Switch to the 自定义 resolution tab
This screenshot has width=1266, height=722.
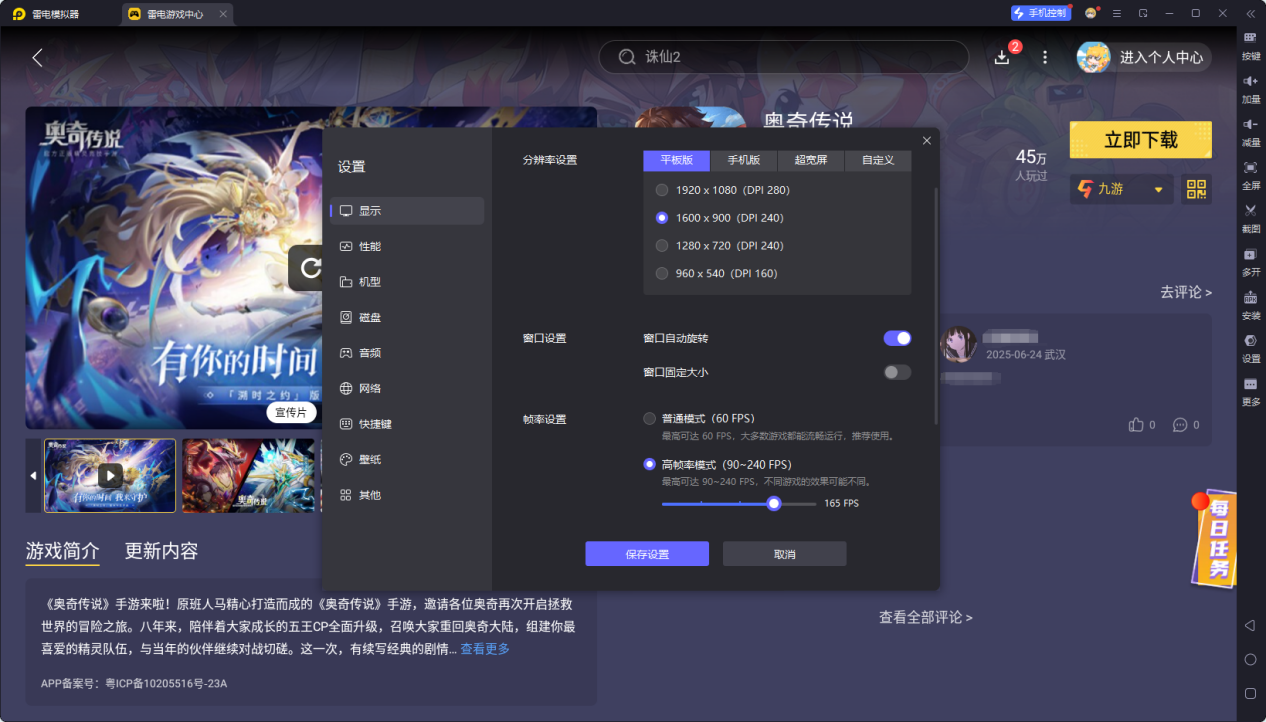pyautogui.click(x=878, y=160)
